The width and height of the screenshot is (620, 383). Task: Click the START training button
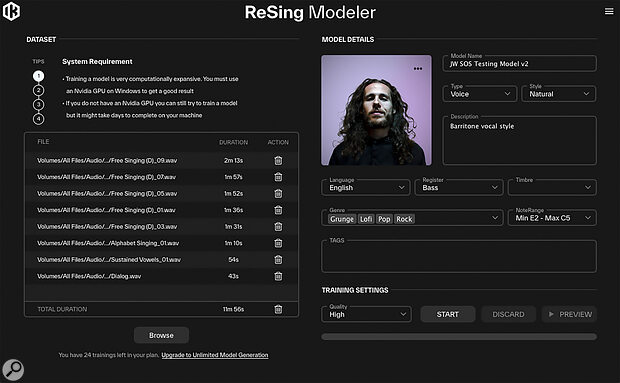[448, 314]
